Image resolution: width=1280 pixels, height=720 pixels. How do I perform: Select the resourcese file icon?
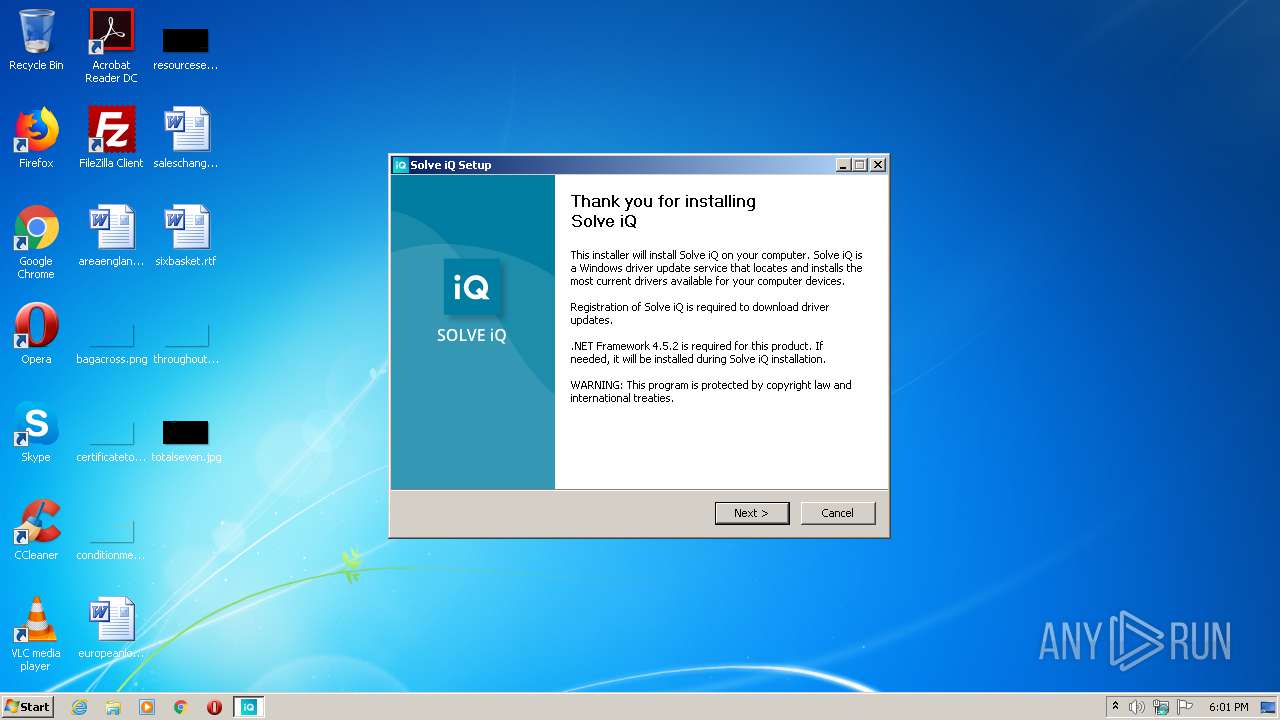click(x=186, y=49)
